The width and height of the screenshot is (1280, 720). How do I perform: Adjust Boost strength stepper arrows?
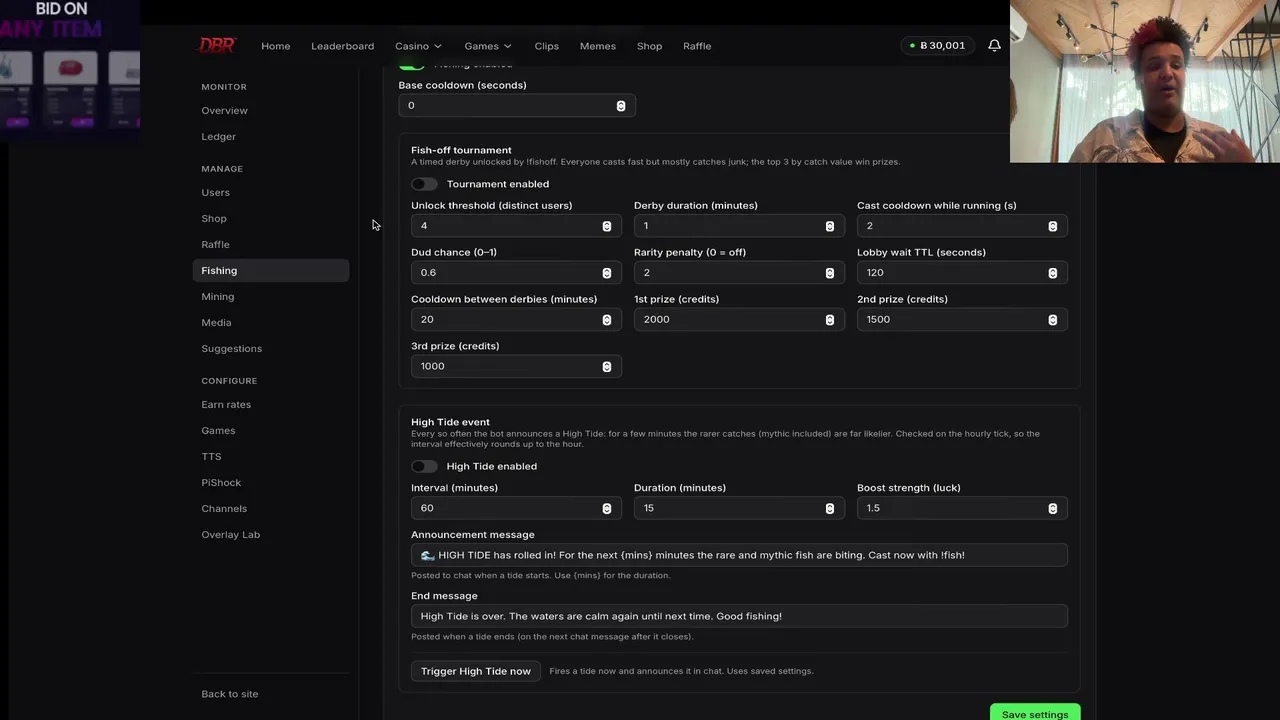[x=1053, y=508]
